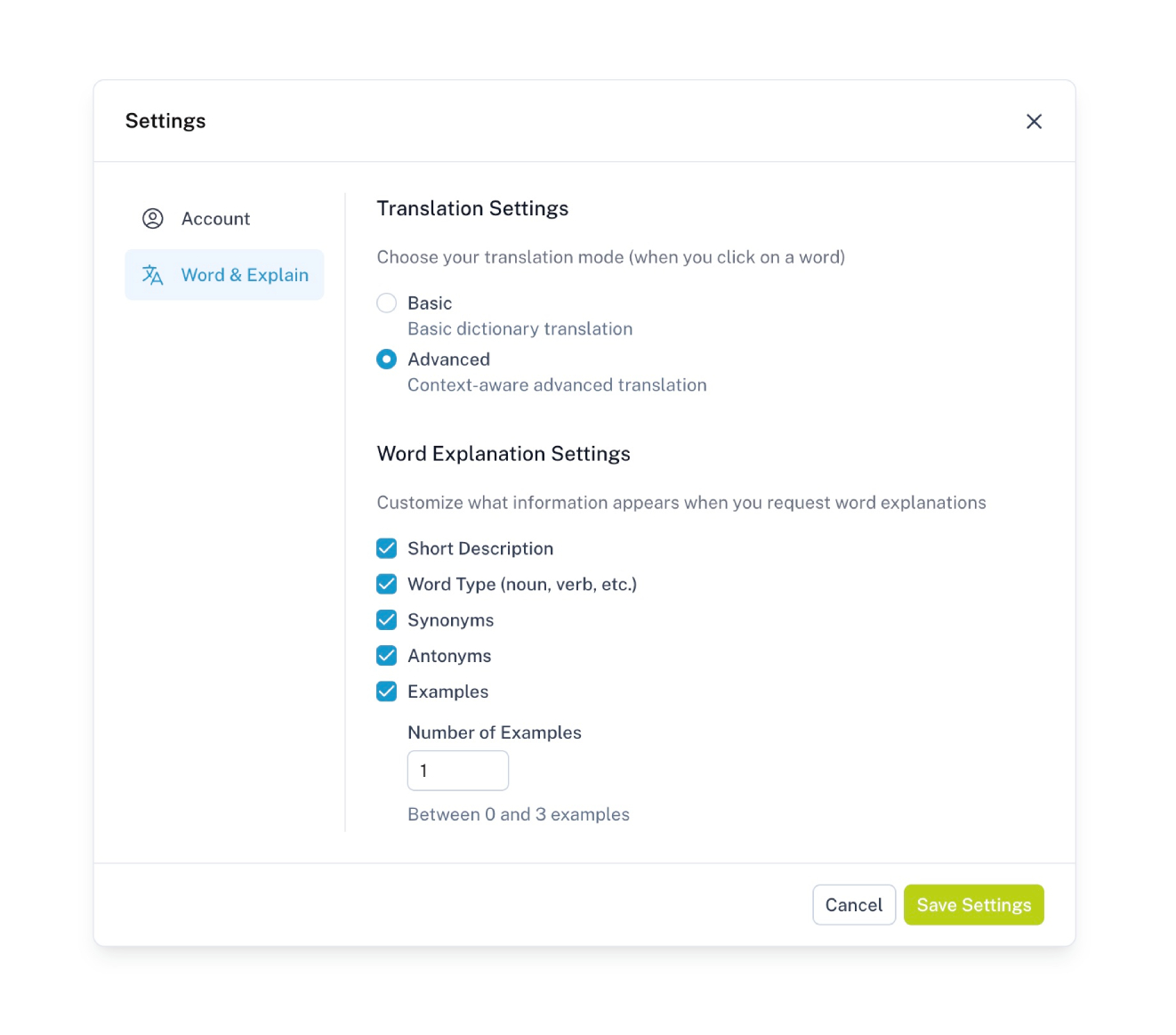Click the 'Antonyms' label text
This screenshot has height=1035, width=1176.
click(449, 656)
